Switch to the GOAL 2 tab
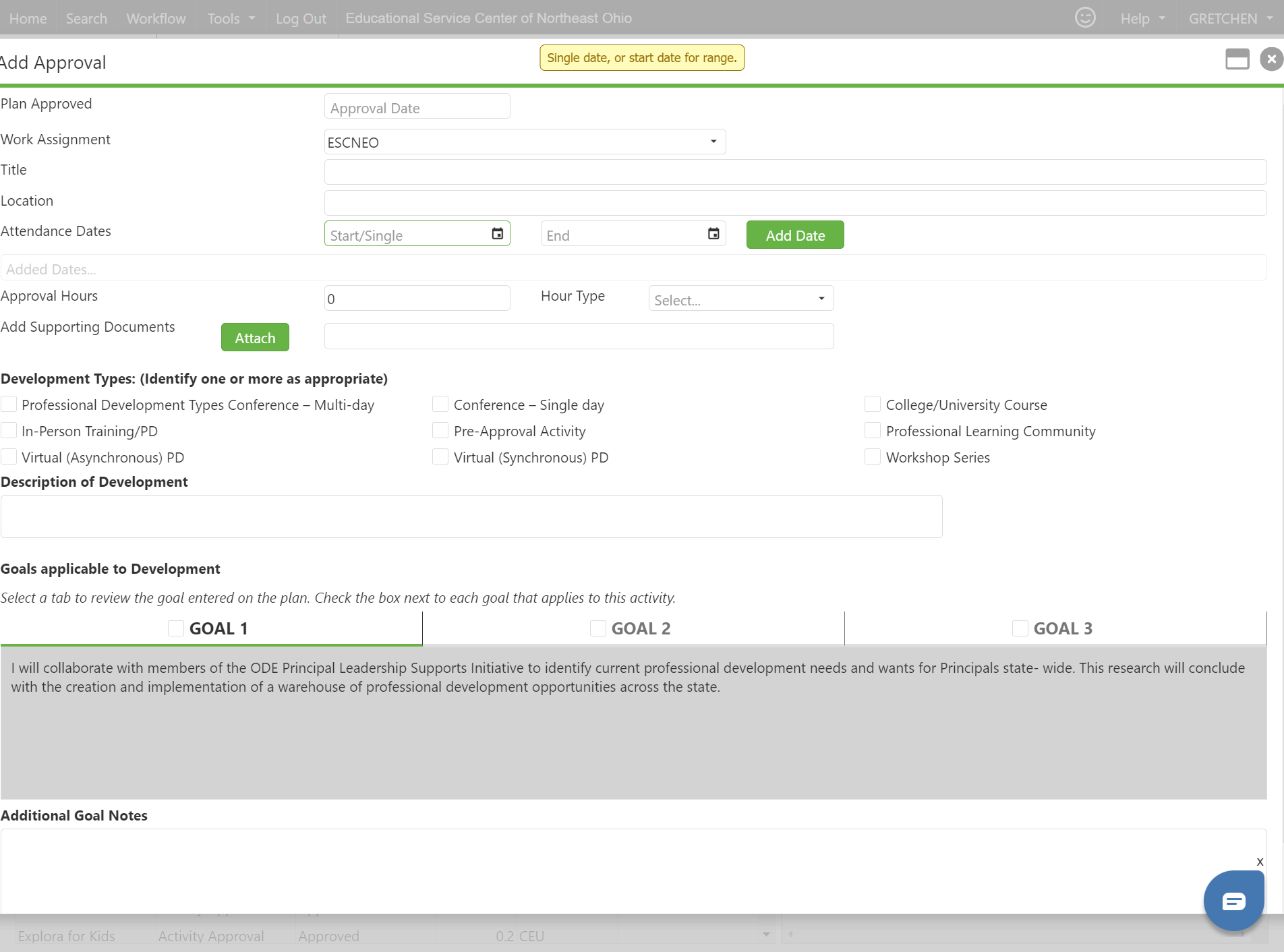1284x952 pixels. 633,628
